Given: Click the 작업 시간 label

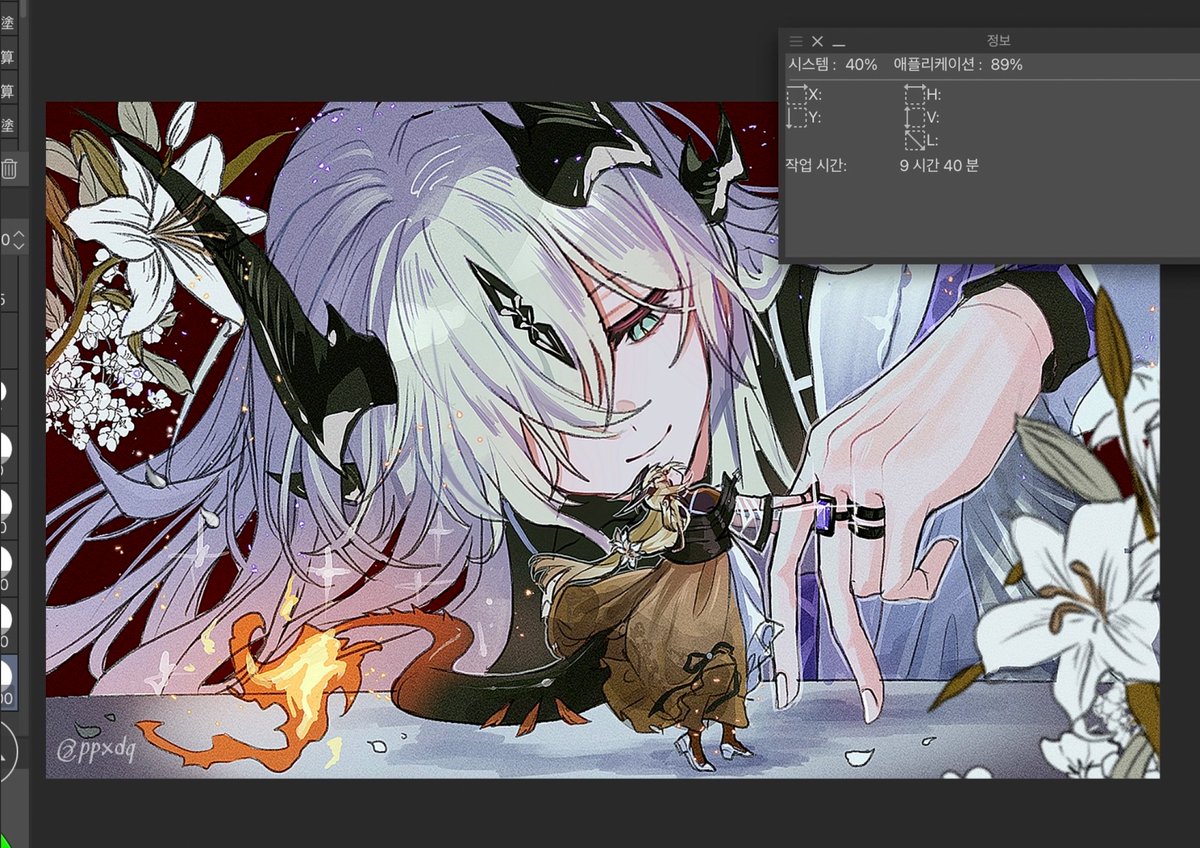Looking at the screenshot, I should coord(817,165).
